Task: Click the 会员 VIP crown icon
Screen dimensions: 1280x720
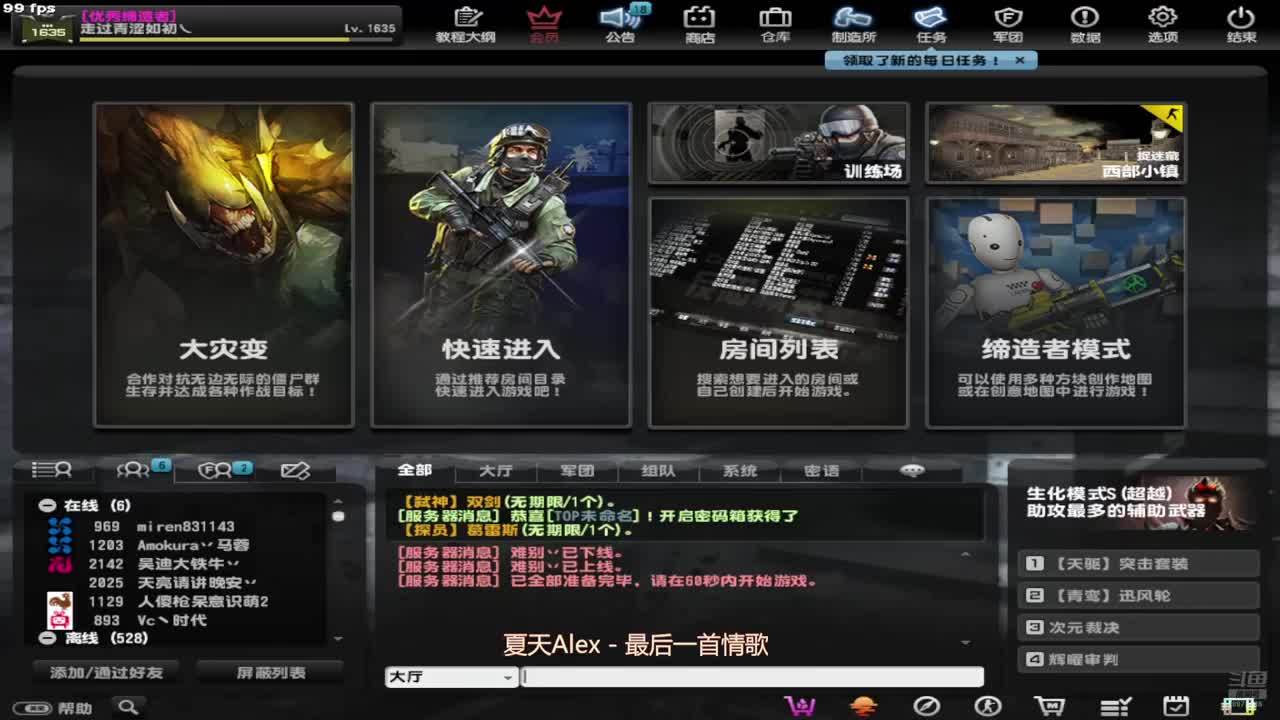Action: point(543,23)
